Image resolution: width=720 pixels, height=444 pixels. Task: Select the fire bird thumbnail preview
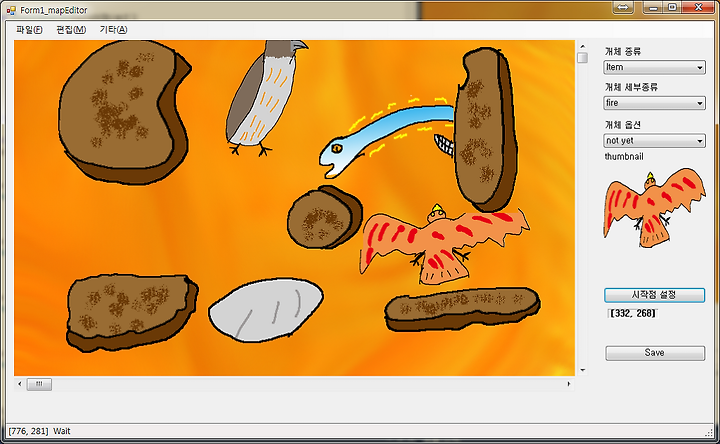pos(654,208)
